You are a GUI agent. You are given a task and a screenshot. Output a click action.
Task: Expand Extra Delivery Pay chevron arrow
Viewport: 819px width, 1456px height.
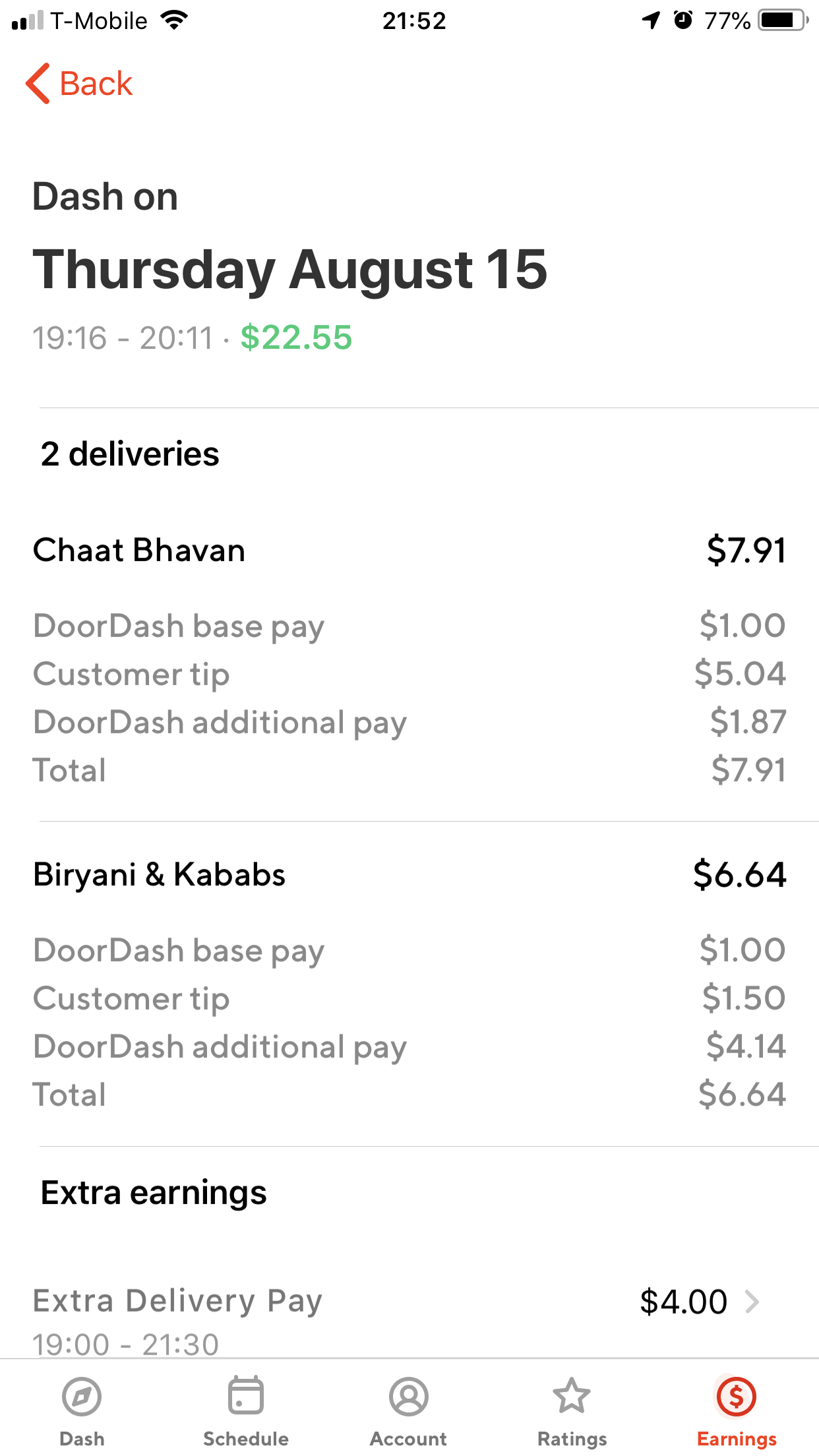click(752, 1302)
